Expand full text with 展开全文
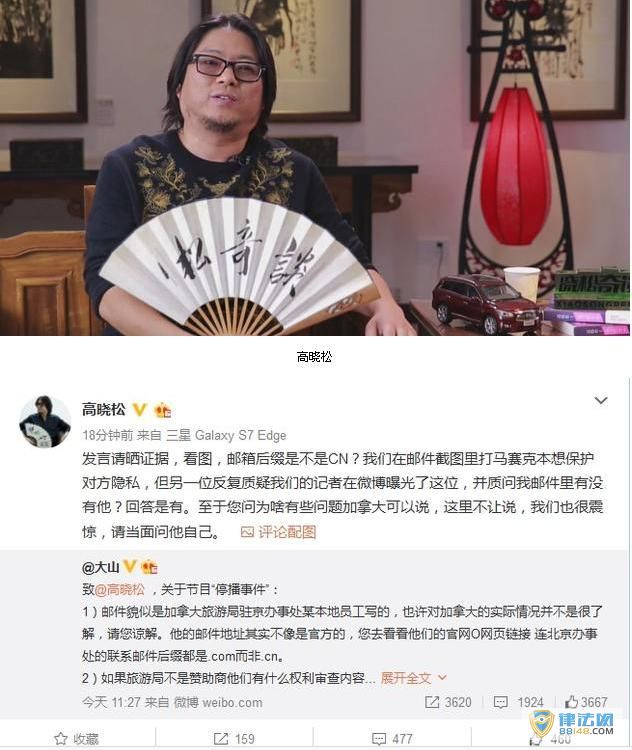632x750 pixels. point(406,678)
